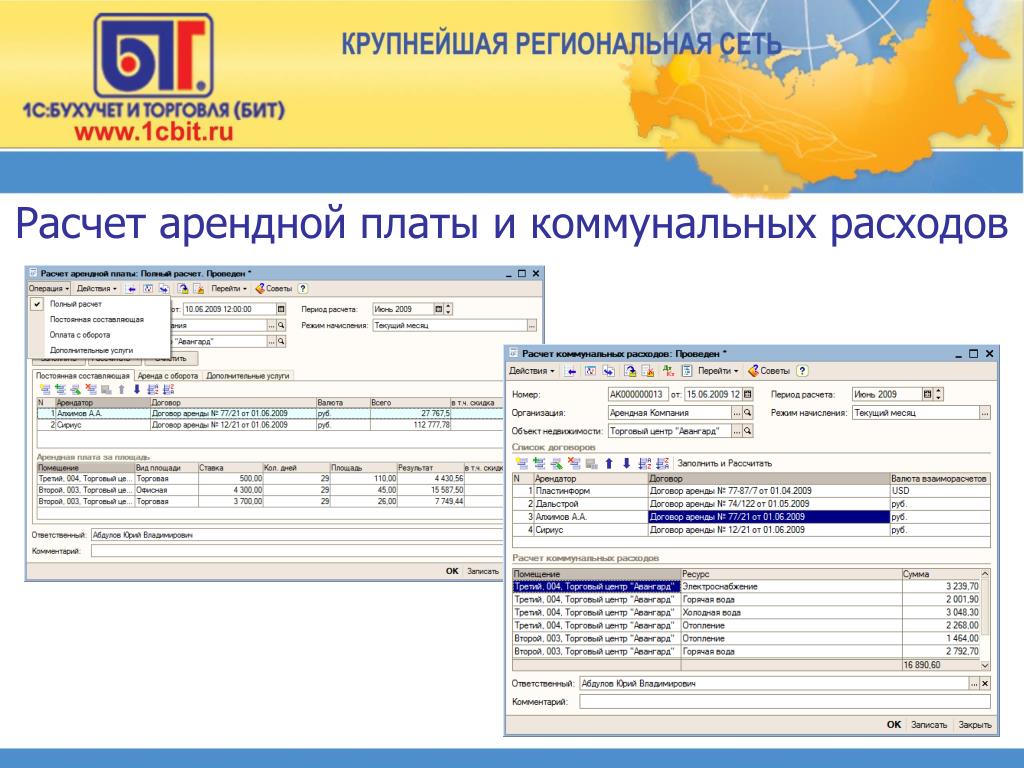This screenshot has width=1024, height=768.
Task: Sort ascending in rent tenants table toolbar
Action: (153, 390)
